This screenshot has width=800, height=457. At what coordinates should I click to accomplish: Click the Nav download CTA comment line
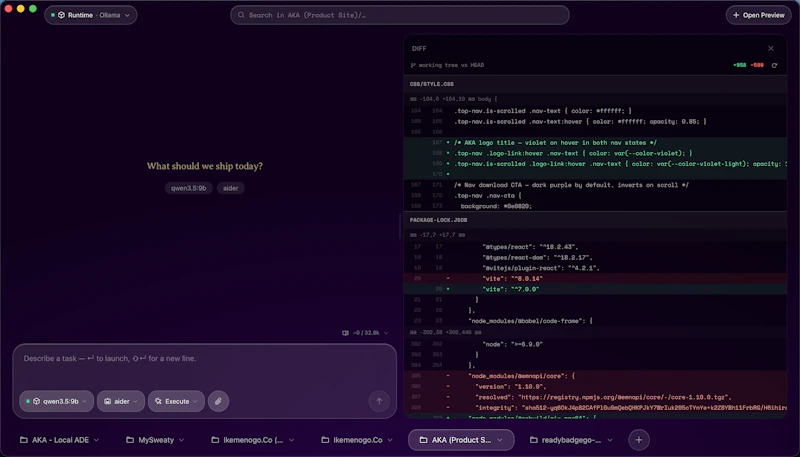point(595,185)
